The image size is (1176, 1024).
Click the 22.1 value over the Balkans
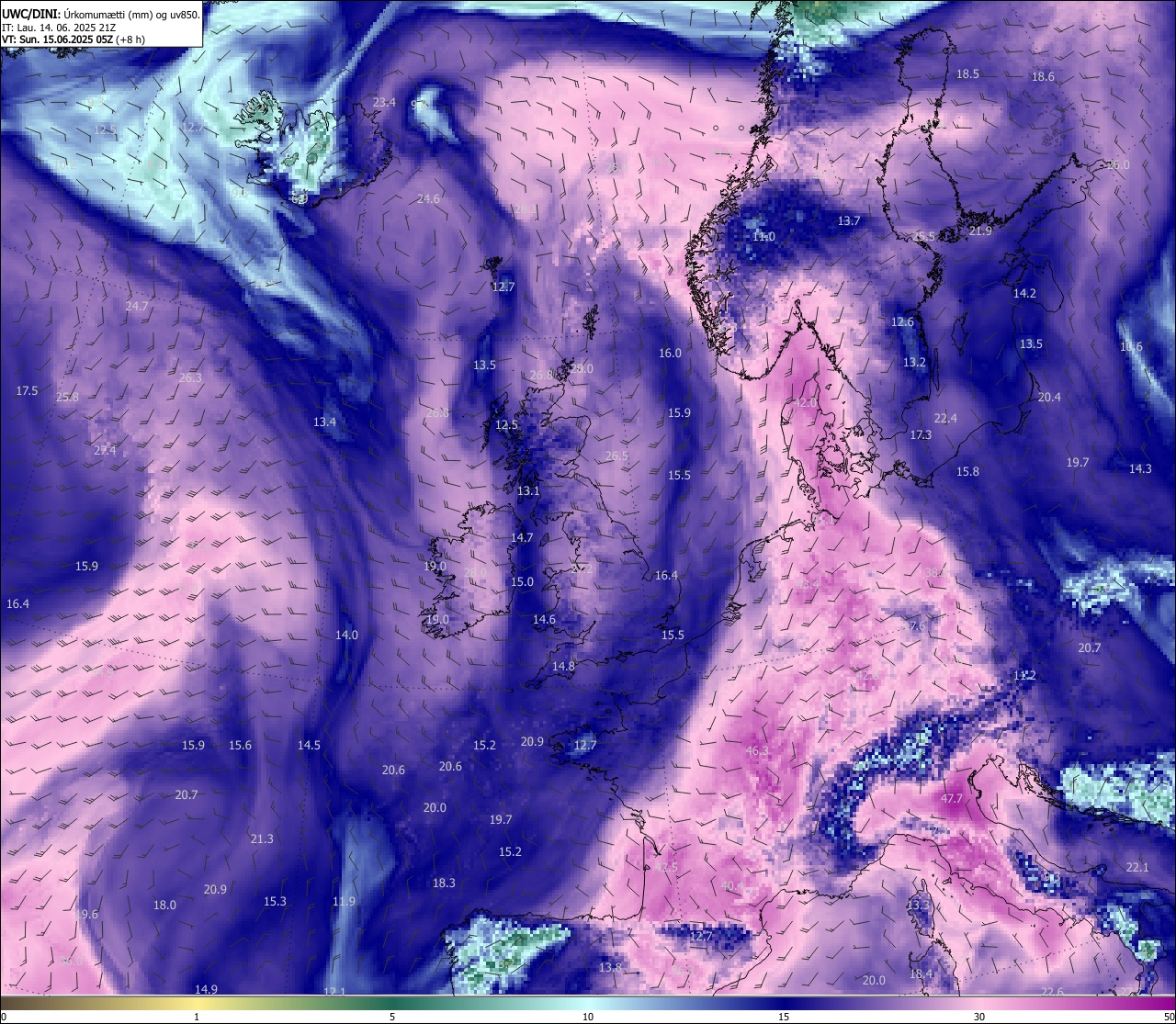coord(1137,867)
